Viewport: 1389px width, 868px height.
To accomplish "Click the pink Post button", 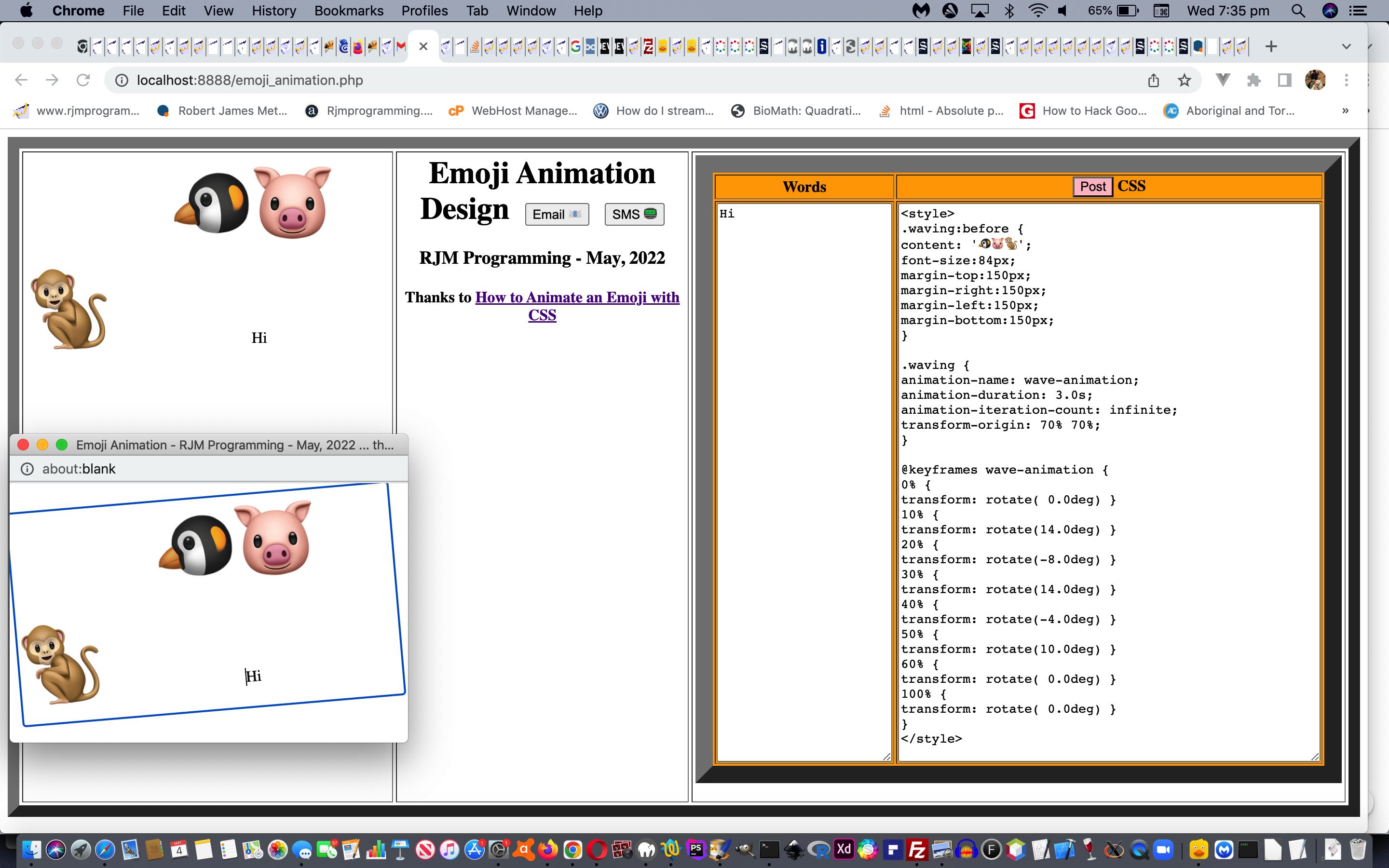I will click(1093, 186).
